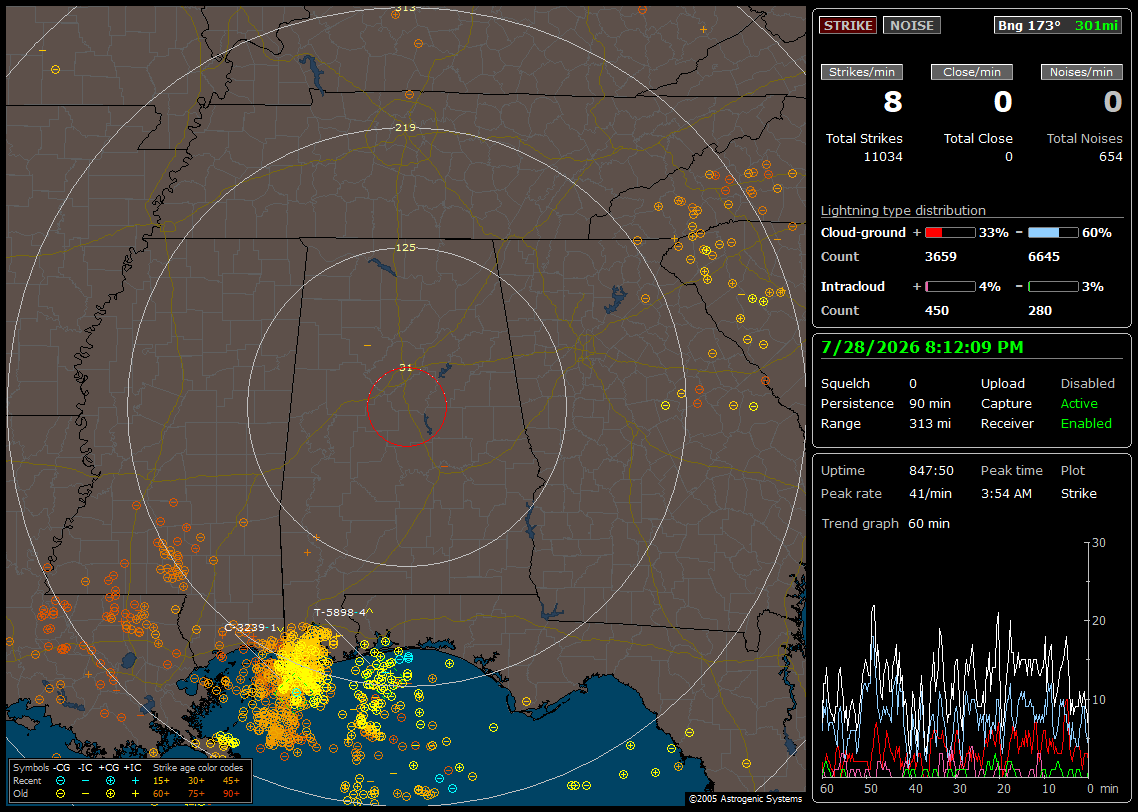This screenshot has width=1138, height=812.
Task: Pick the 45+ strike age color code
Action: 231,781
